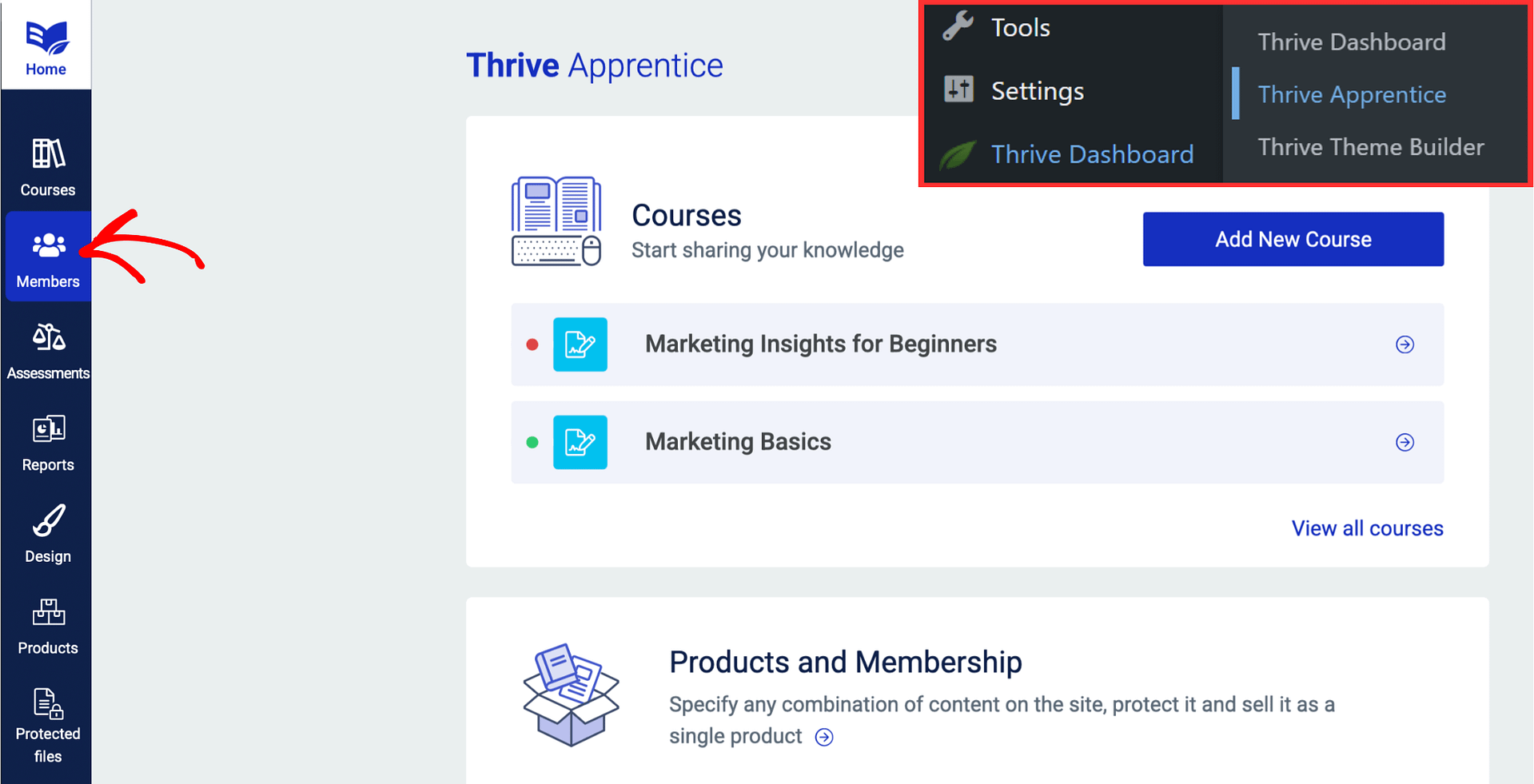The height and width of the screenshot is (784, 1534).
Task: Toggle the red status dot for Marketing Insights
Action: coord(533,344)
